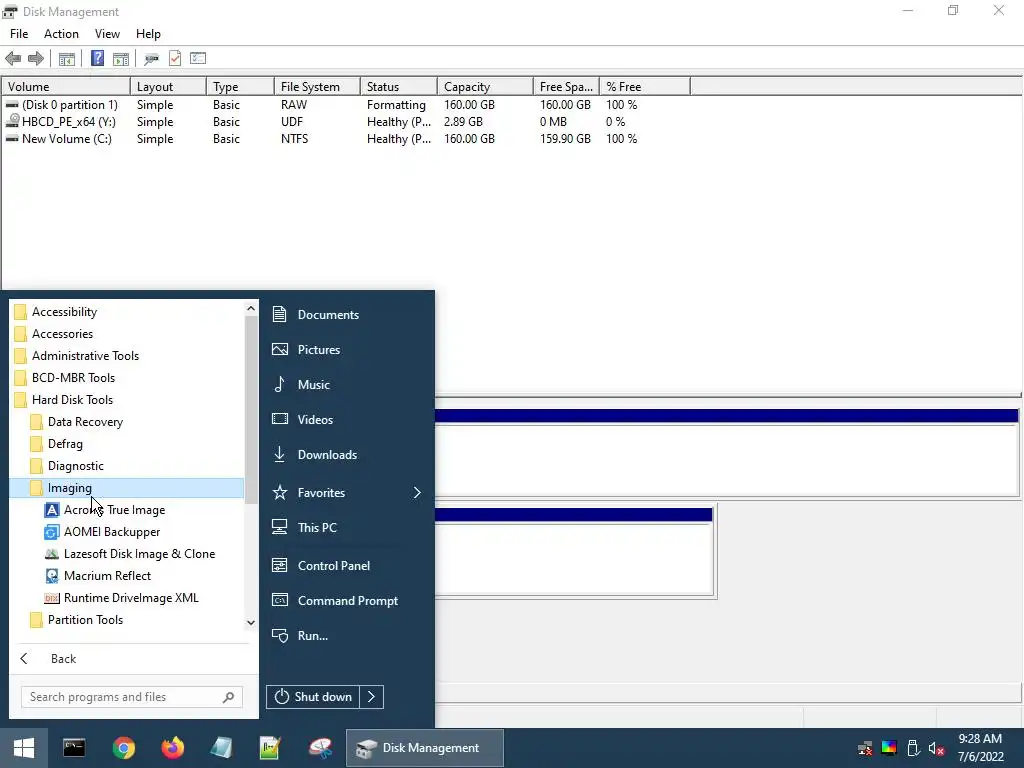Open the View menu
Screen dimensions: 1024x768
(x=107, y=34)
